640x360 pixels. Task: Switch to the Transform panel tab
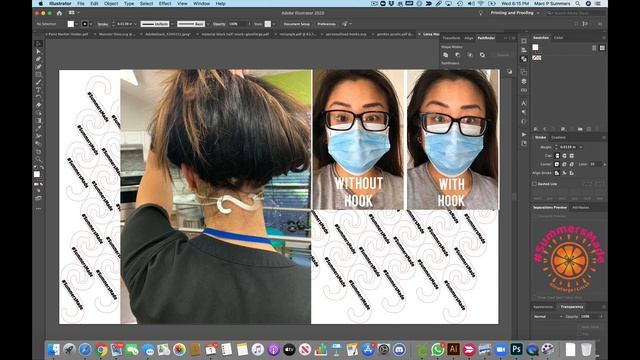tap(451, 38)
